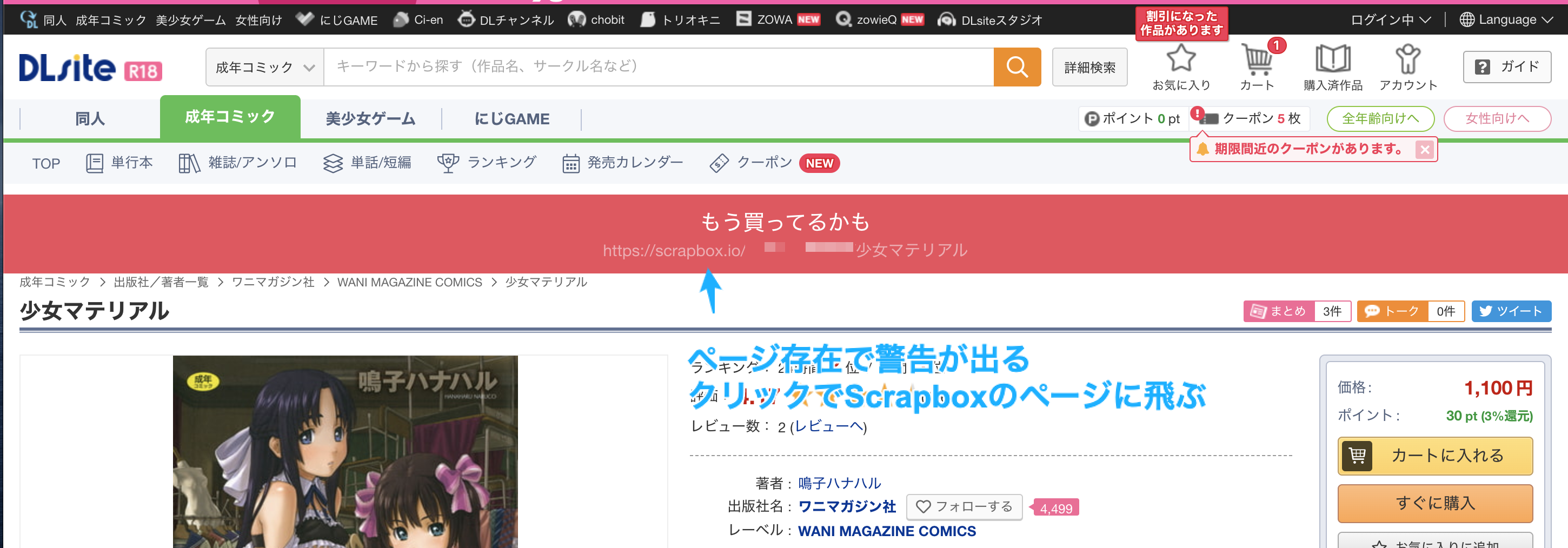Viewport: 1568px width, 548px height.
Task: Click 成年コミック in the breadcrumb
Action: pos(55,282)
